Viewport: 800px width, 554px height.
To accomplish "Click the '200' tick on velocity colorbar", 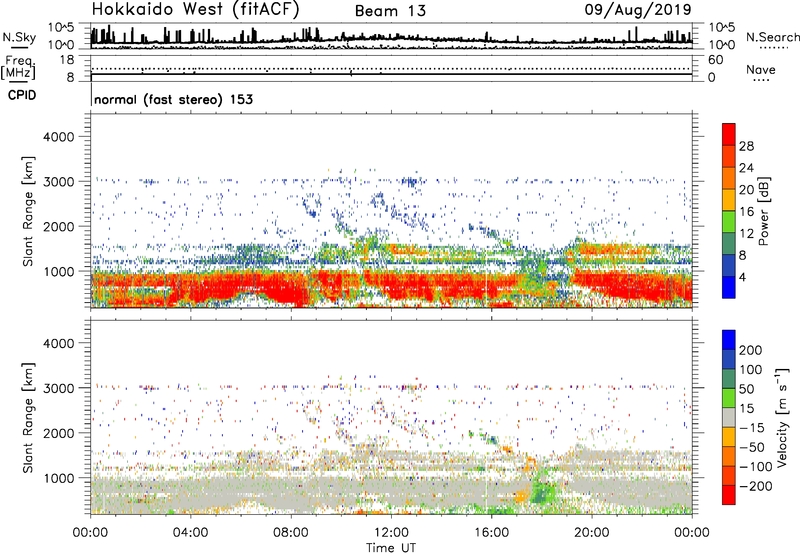I will [x=751, y=350].
